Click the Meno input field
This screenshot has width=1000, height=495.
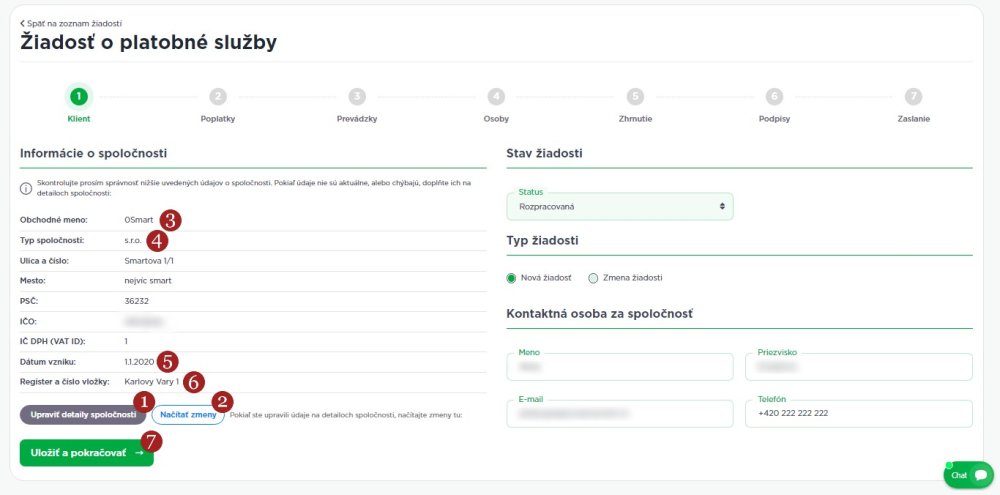coord(620,367)
